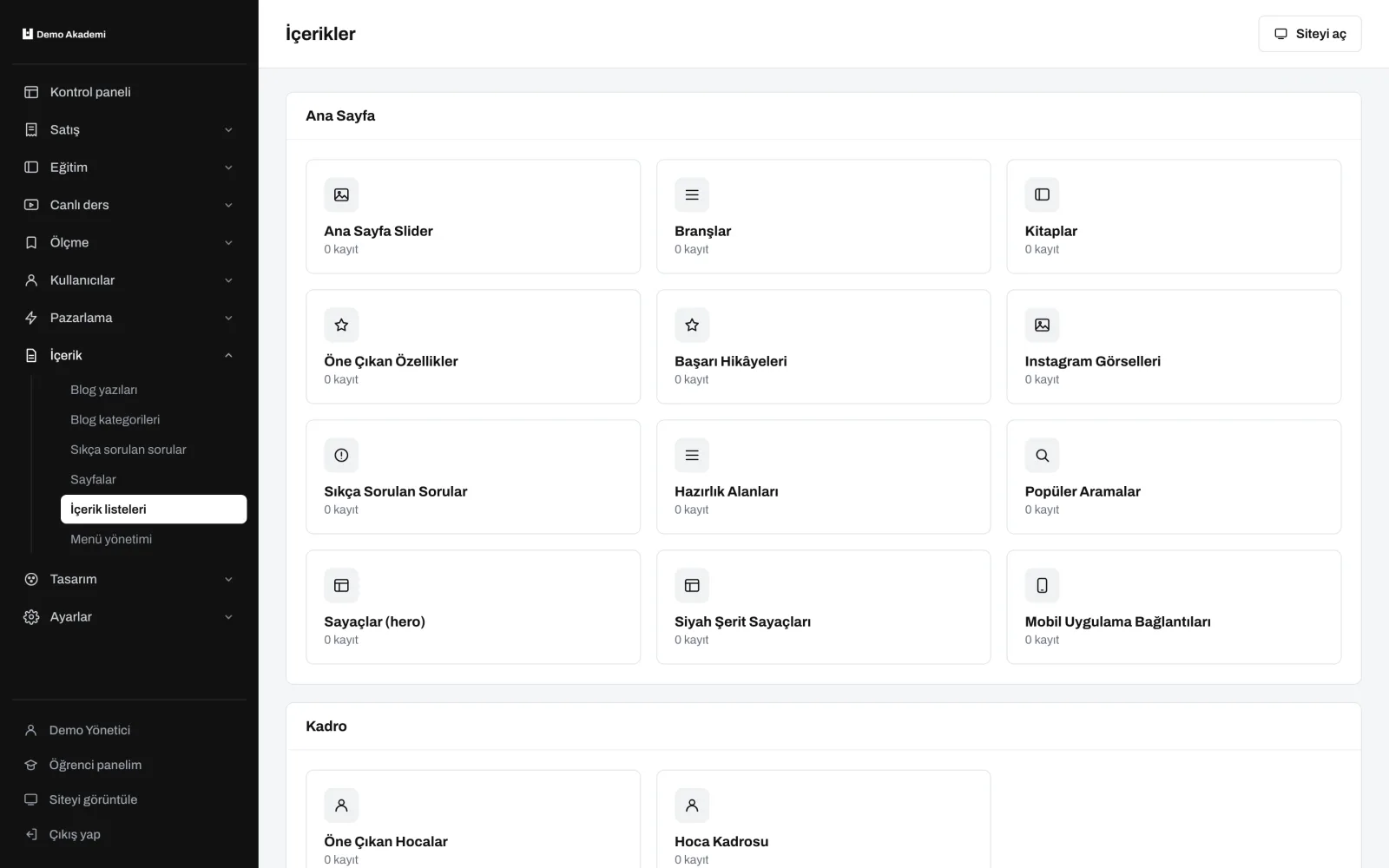Click the Demo Yönetici user icon
This screenshot has height=868, width=1389.
[x=31, y=730]
